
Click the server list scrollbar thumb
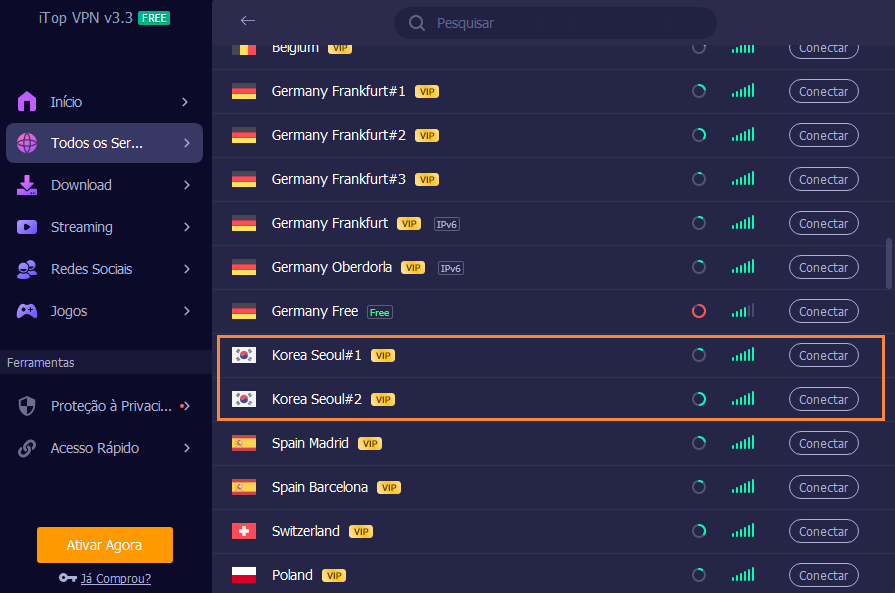(x=889, y=264)
